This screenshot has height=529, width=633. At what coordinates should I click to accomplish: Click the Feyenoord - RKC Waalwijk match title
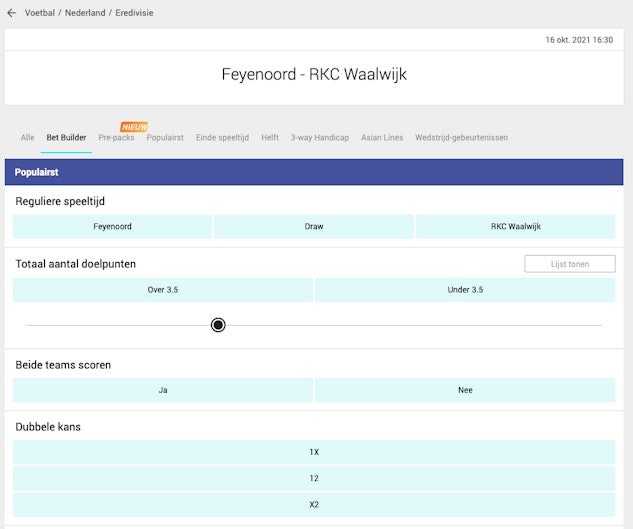coord(314,74)
